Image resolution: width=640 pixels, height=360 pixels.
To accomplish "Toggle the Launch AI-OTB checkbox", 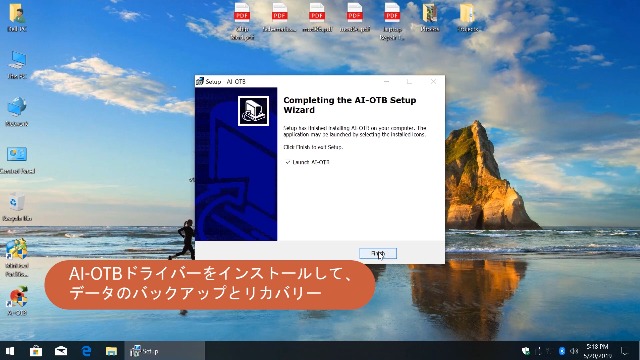I will pos(288,162).
